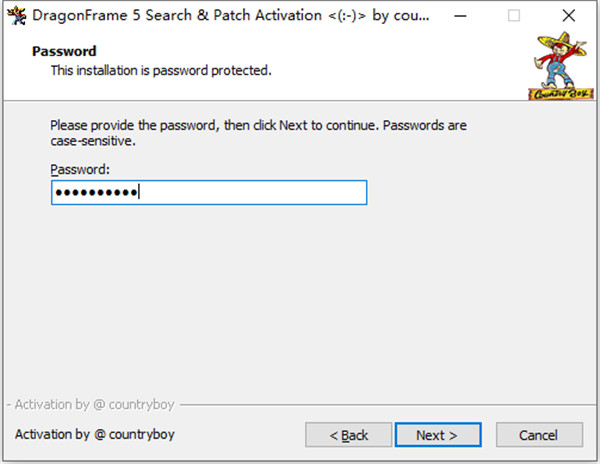Click the installer icon in the title bar
This screenshot has height=464, width=600.
click(x=16, y=16)
